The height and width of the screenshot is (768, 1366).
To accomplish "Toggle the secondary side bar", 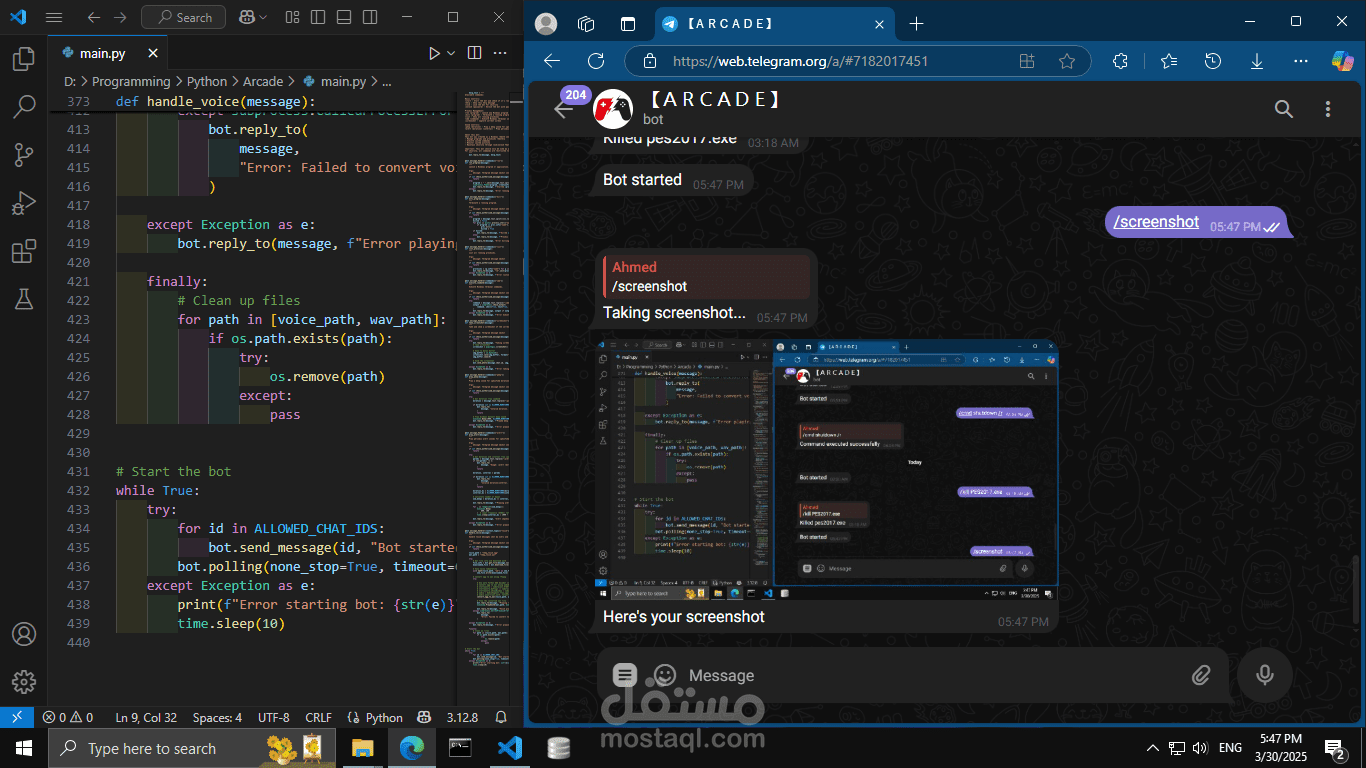I will [370, 17].
